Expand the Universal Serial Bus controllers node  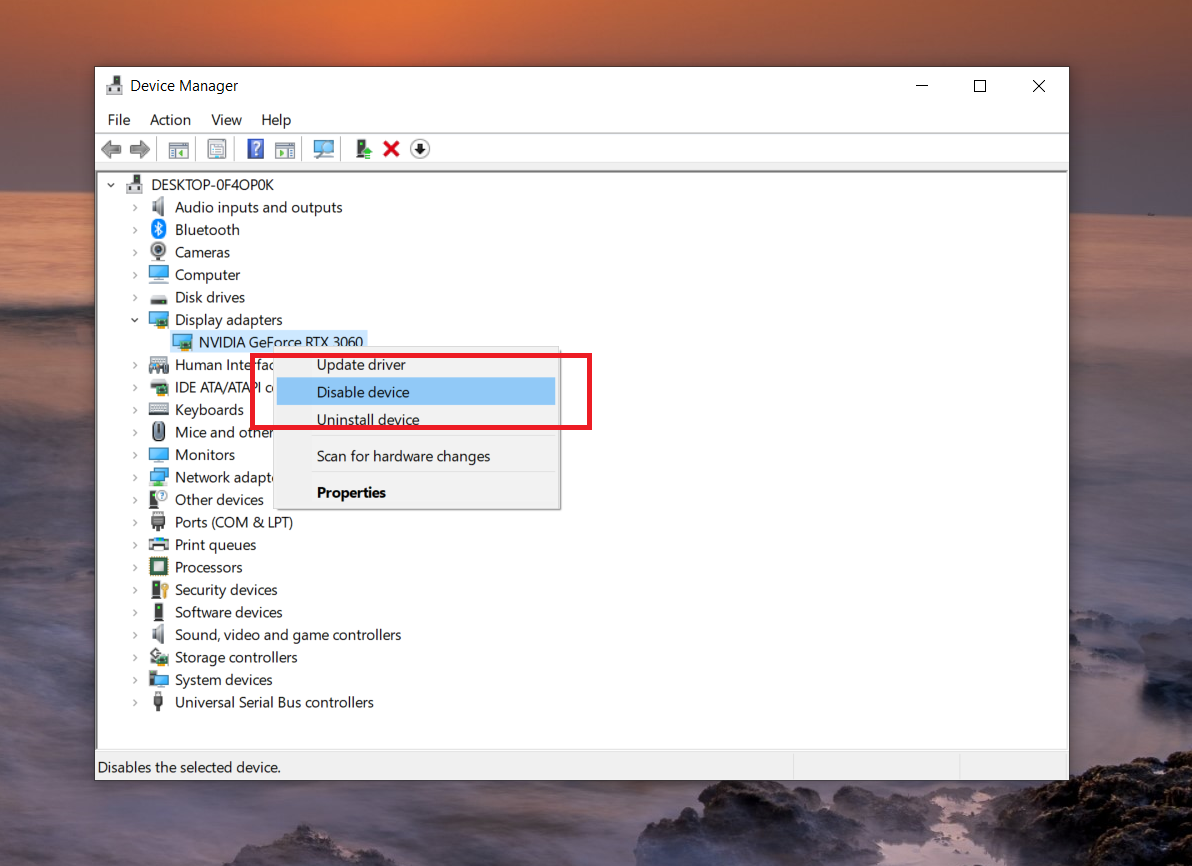[135, 703]
